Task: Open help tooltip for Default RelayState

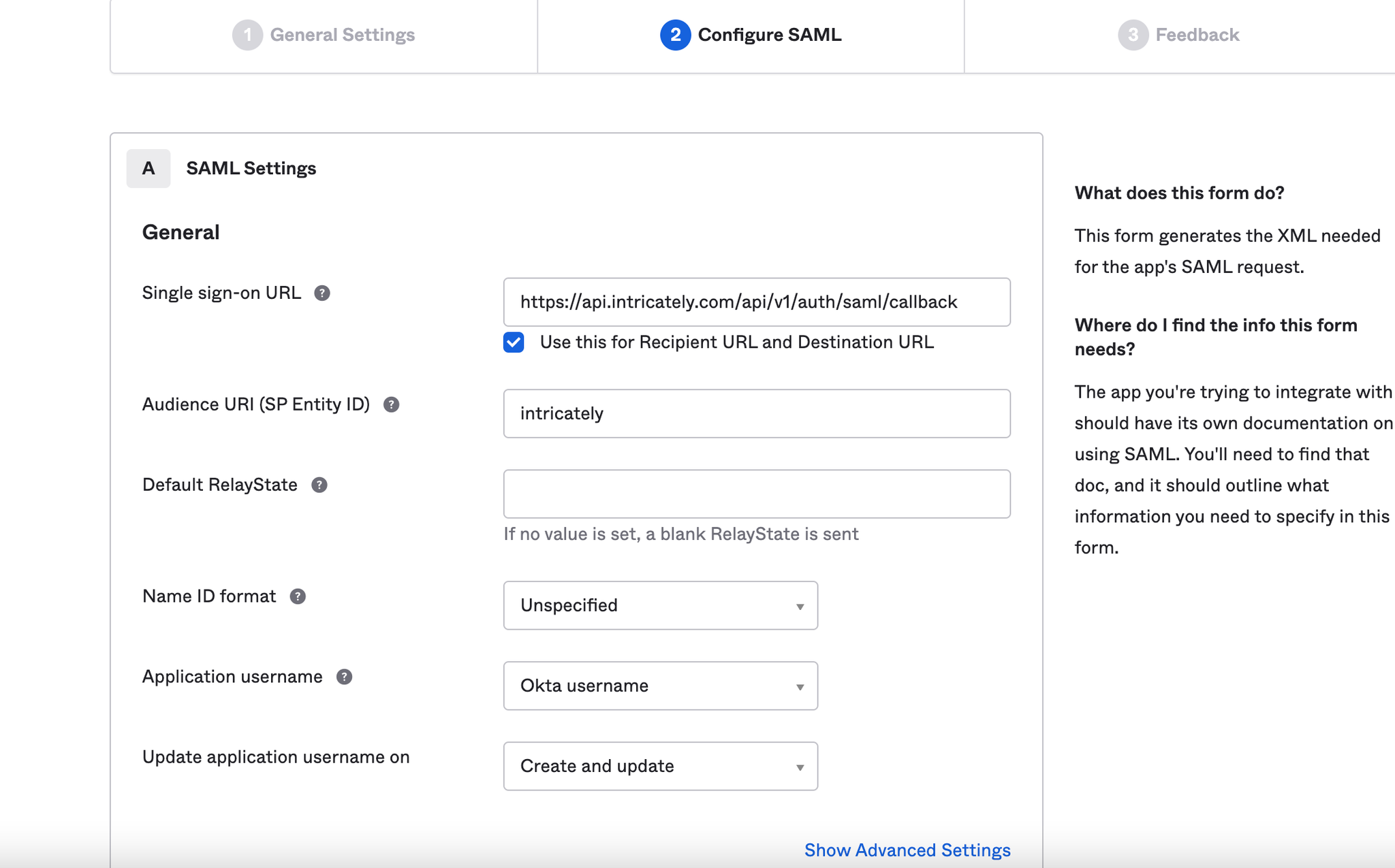Action: coord(319,485)
